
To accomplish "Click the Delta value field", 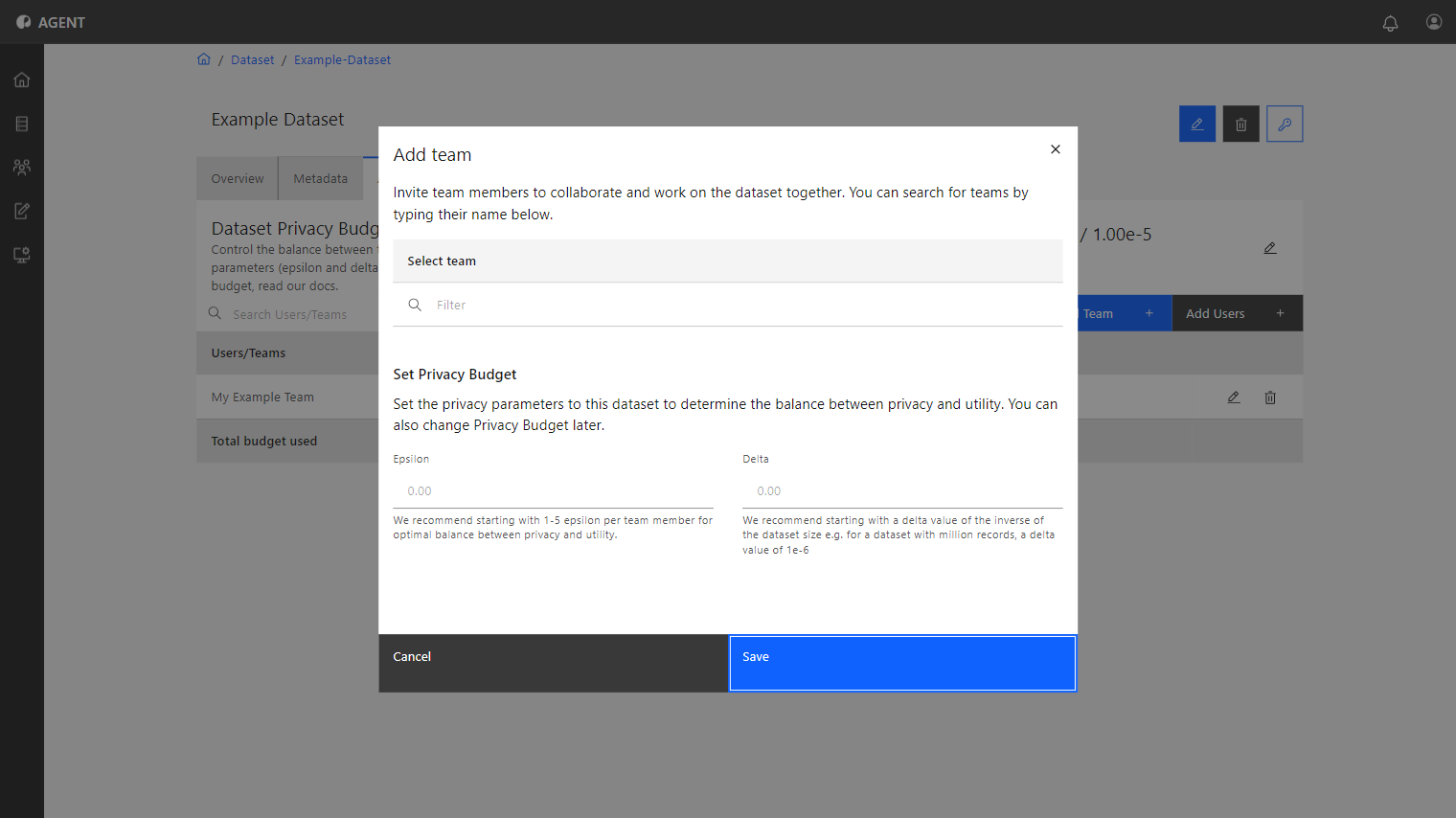I will [902, 490].
